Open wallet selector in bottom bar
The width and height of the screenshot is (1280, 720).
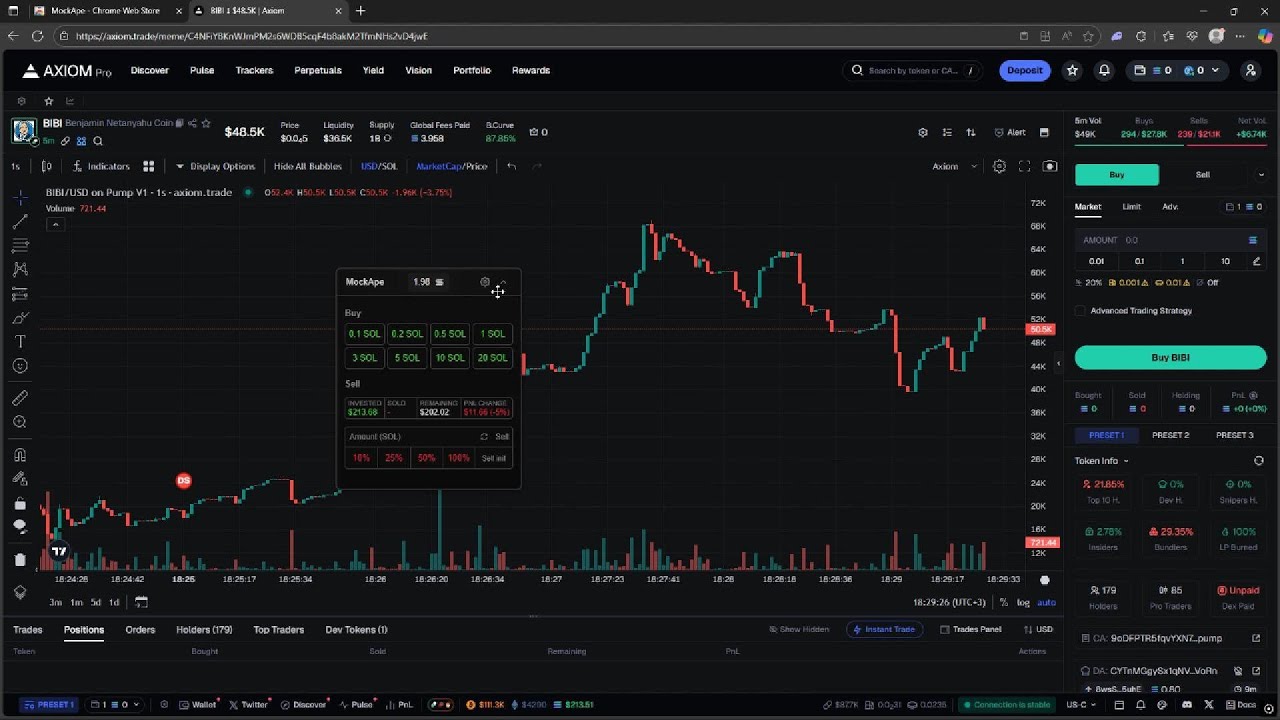[115, 704]
